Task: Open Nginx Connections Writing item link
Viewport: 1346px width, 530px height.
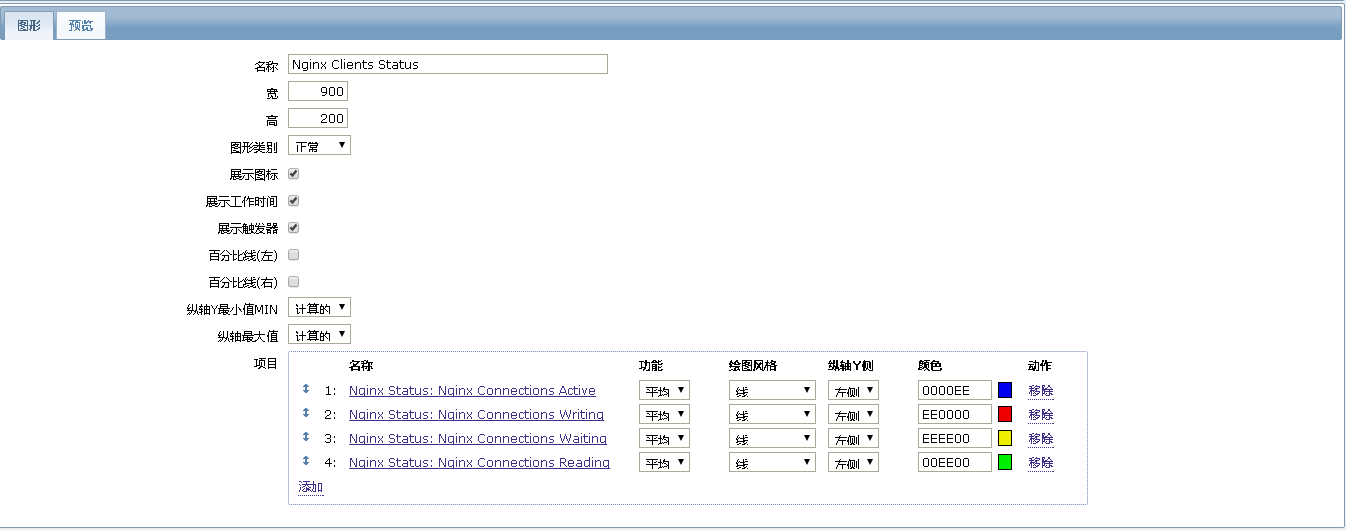Action: (476, 414)
